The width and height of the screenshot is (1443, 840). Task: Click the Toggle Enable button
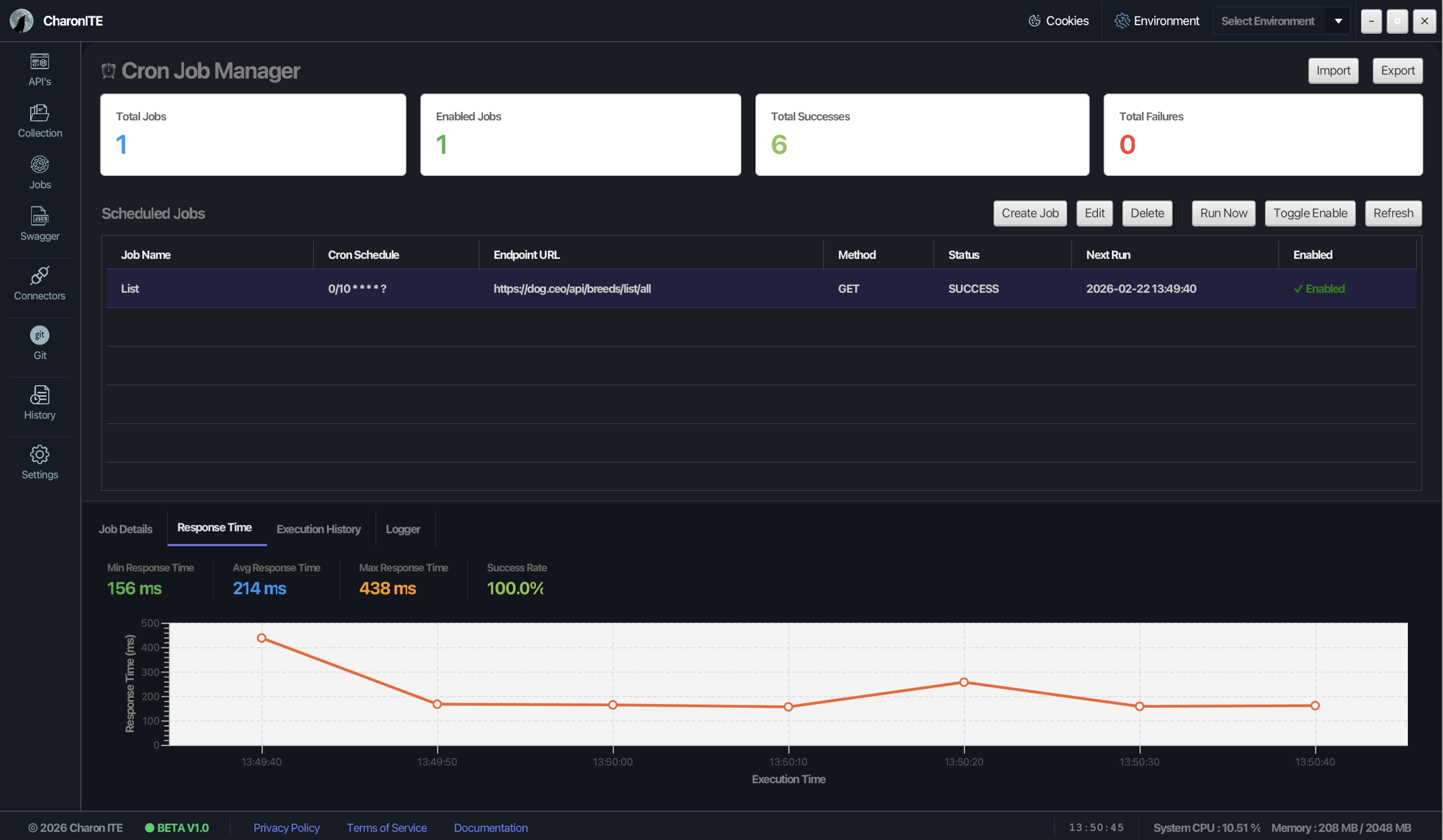tap(1310, 213)
